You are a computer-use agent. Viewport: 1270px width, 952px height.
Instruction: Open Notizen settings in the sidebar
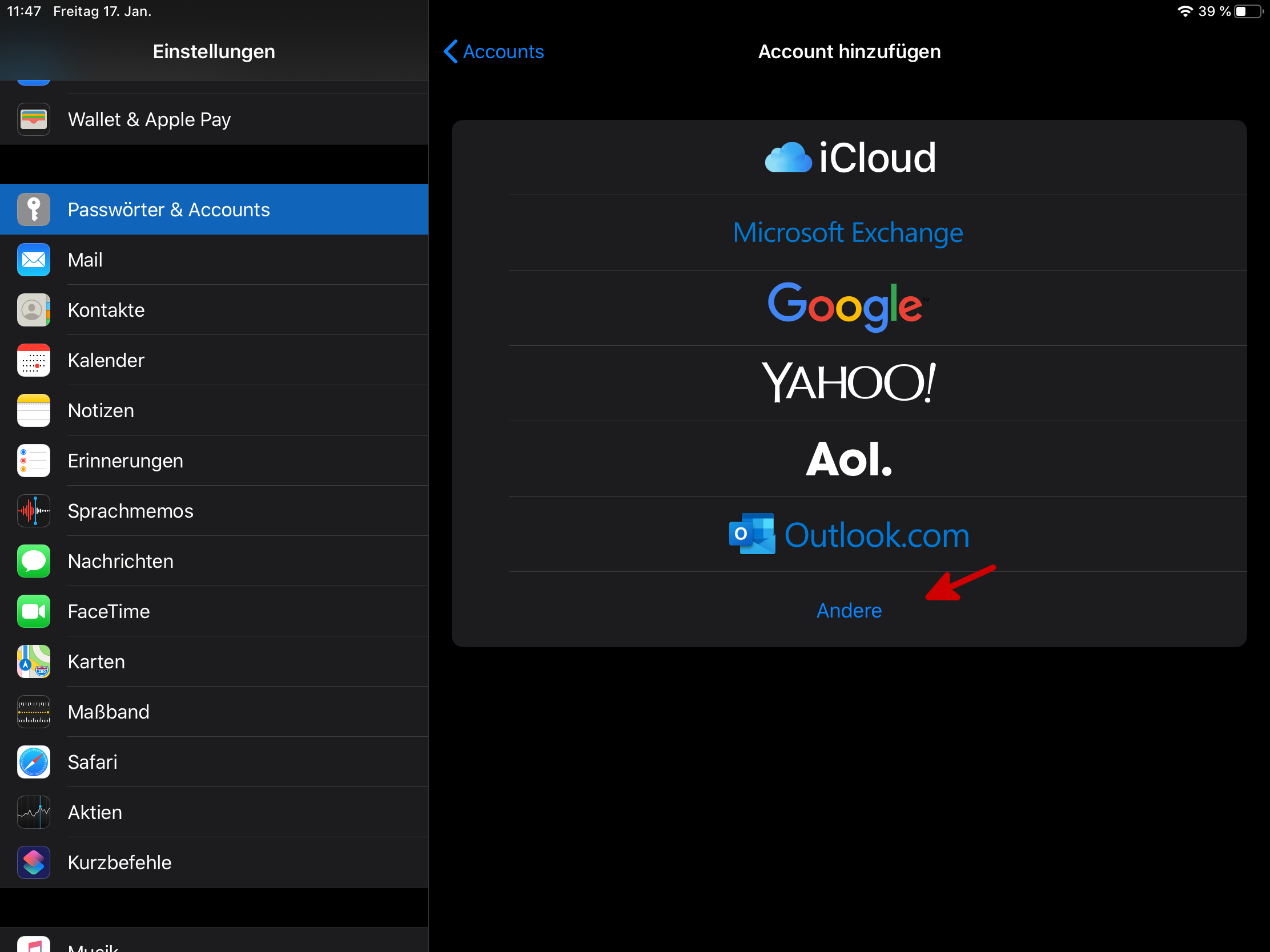[x=101, y=410]
